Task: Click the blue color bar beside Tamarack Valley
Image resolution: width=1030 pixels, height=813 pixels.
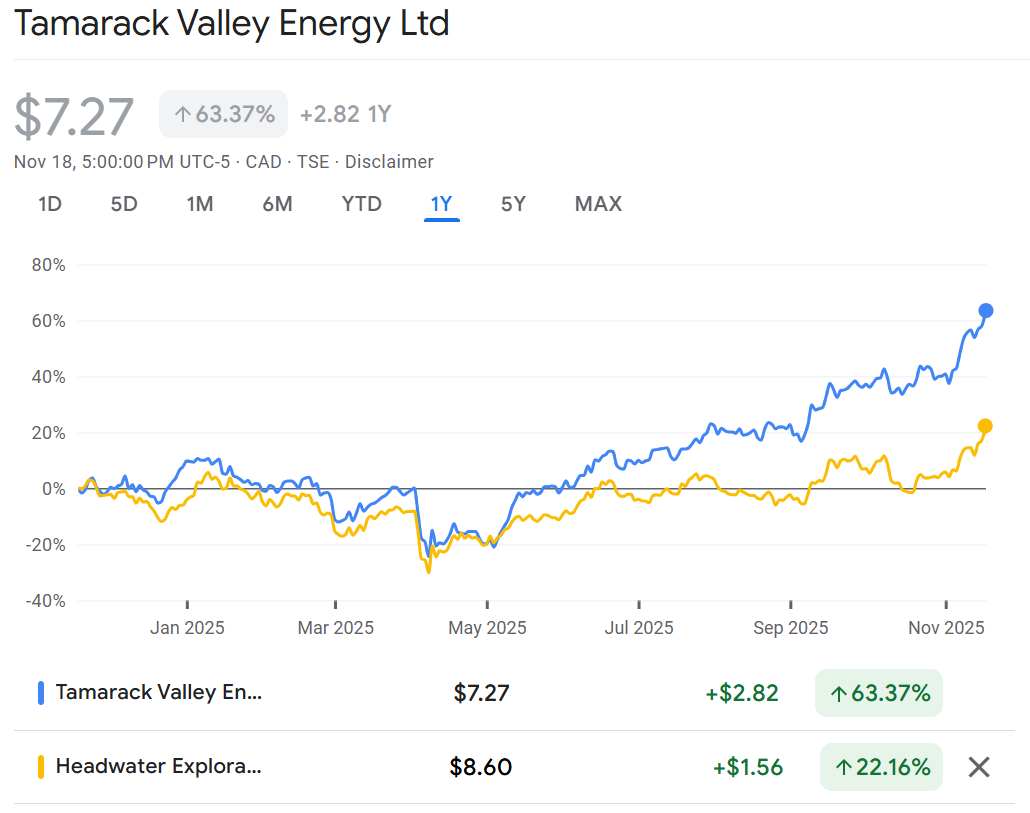Action: pyautogui.click(x=41, y=692)
